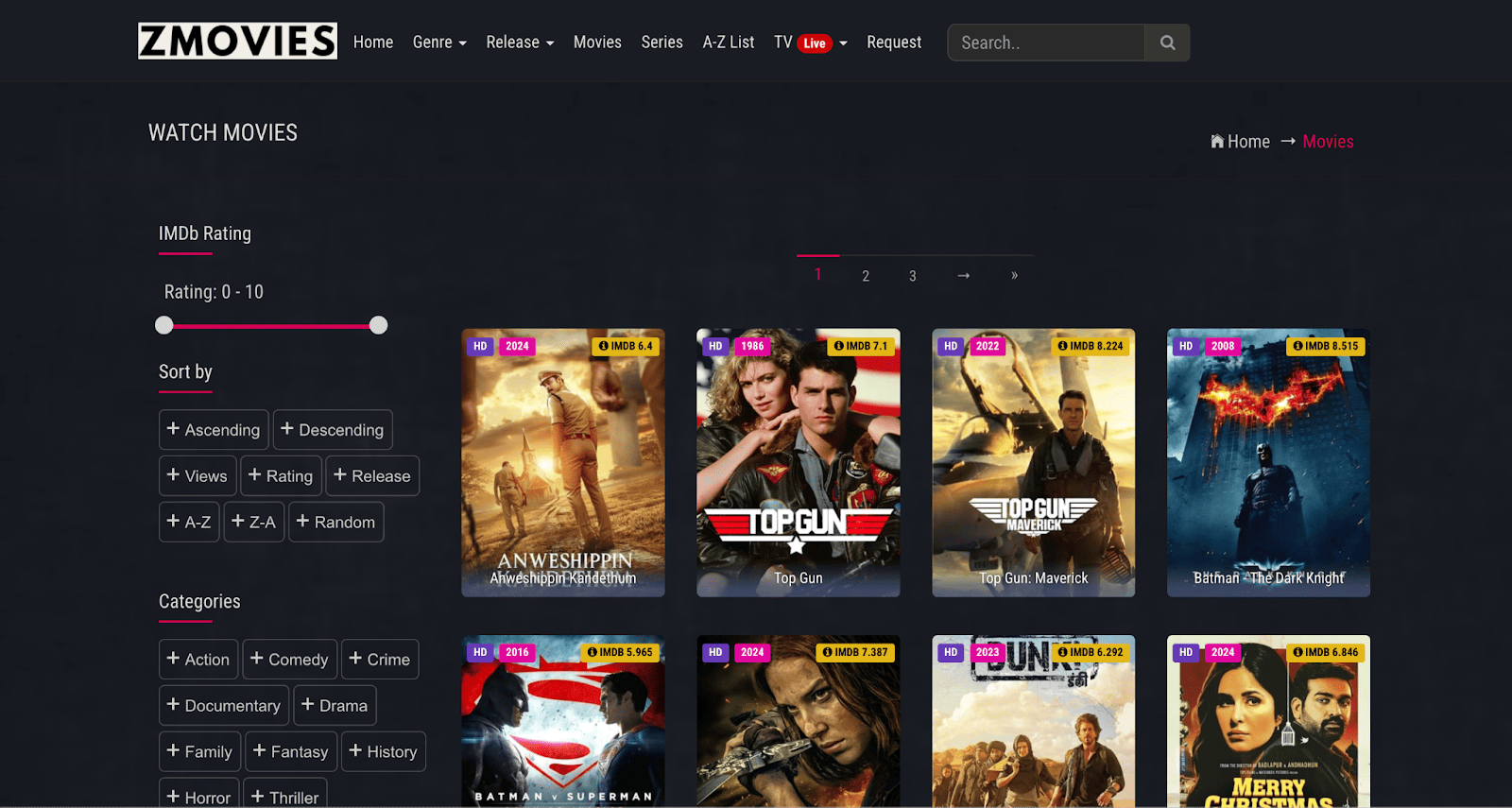Toggle the Documentary category filter
Image resolution: width=1512 pixels, height=808 pixels.
224,706
